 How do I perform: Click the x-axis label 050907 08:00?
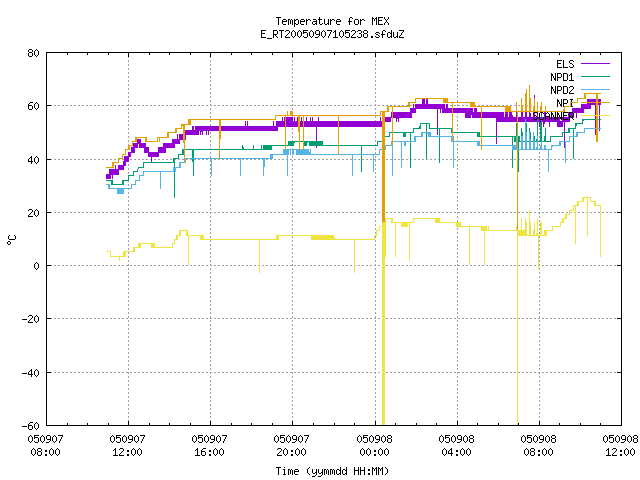pos(46,445)
